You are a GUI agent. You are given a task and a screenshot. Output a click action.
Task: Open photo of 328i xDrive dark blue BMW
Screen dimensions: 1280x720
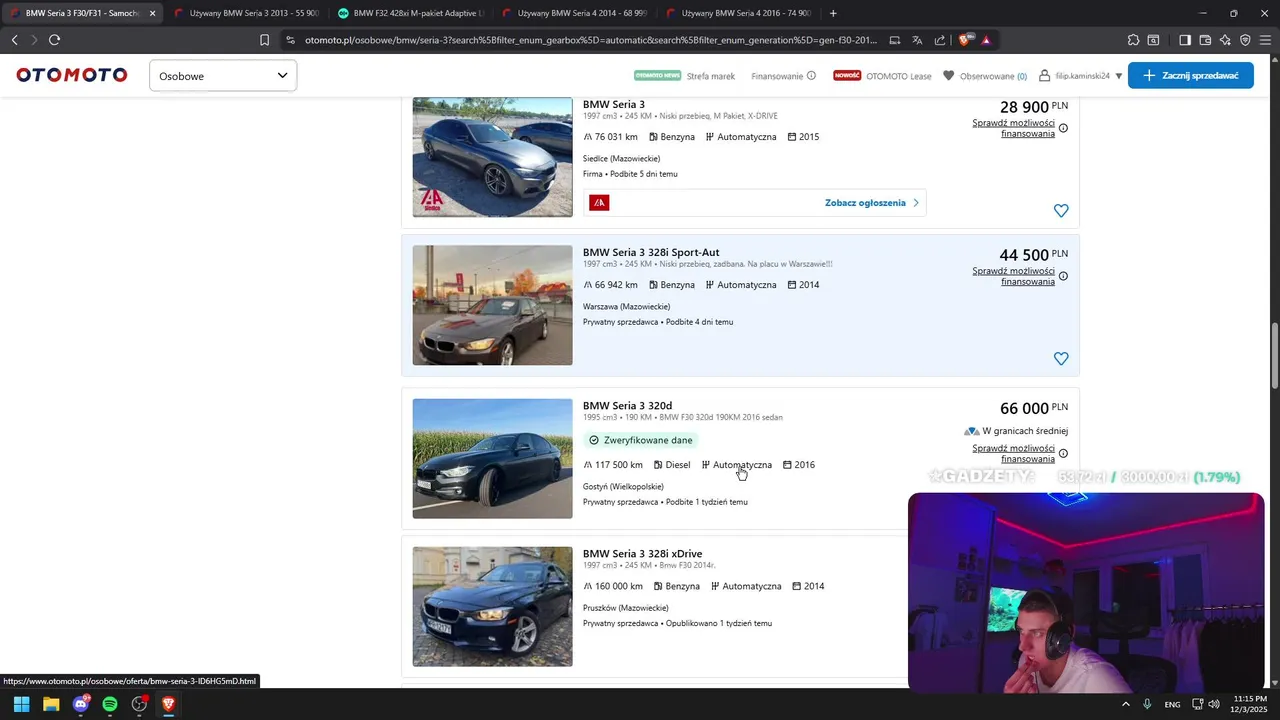coord(492,606)
